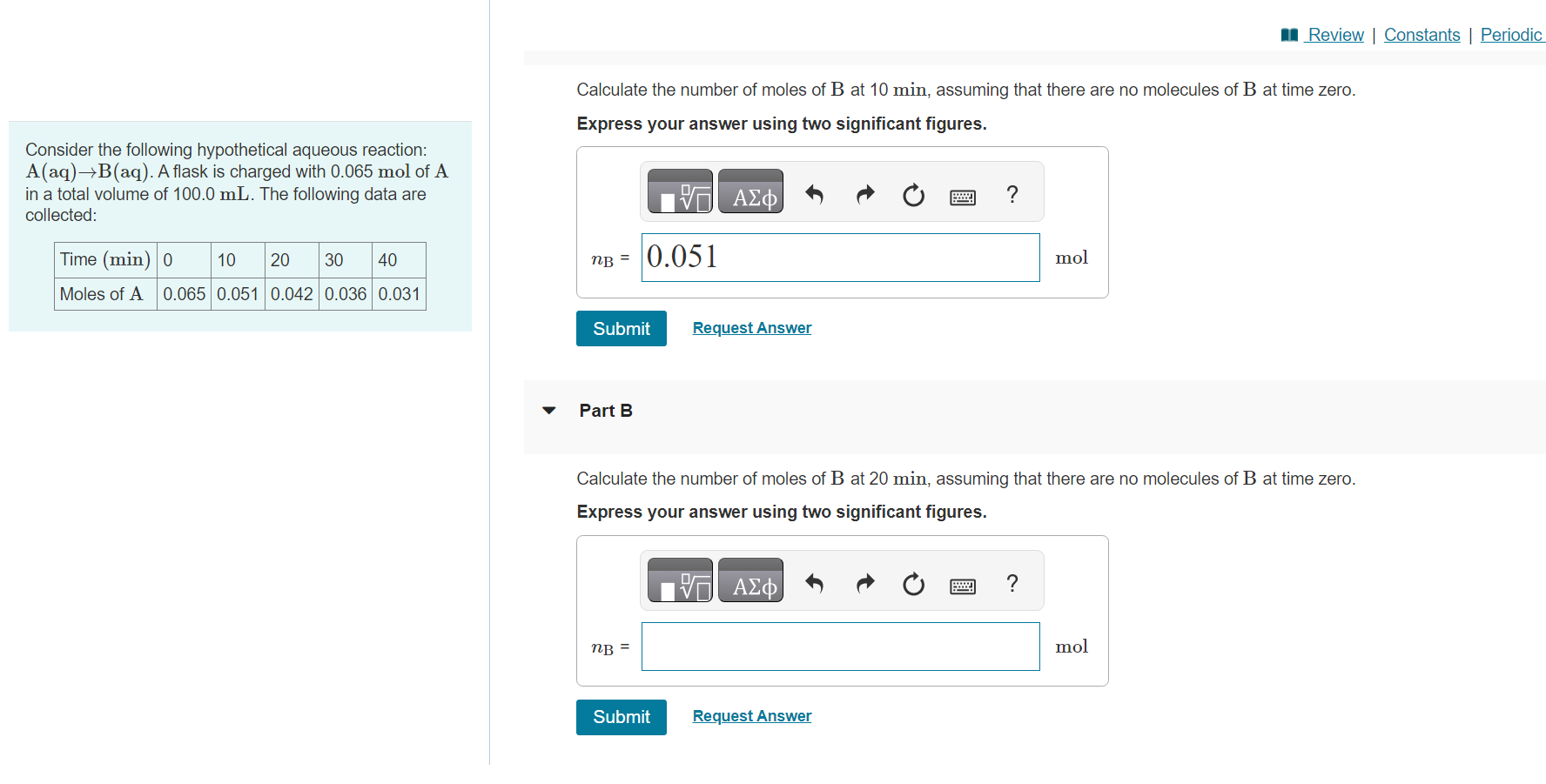Undo the last entry in Part A
Viewport: 1546px width, 784px height.
pos(815,194)
